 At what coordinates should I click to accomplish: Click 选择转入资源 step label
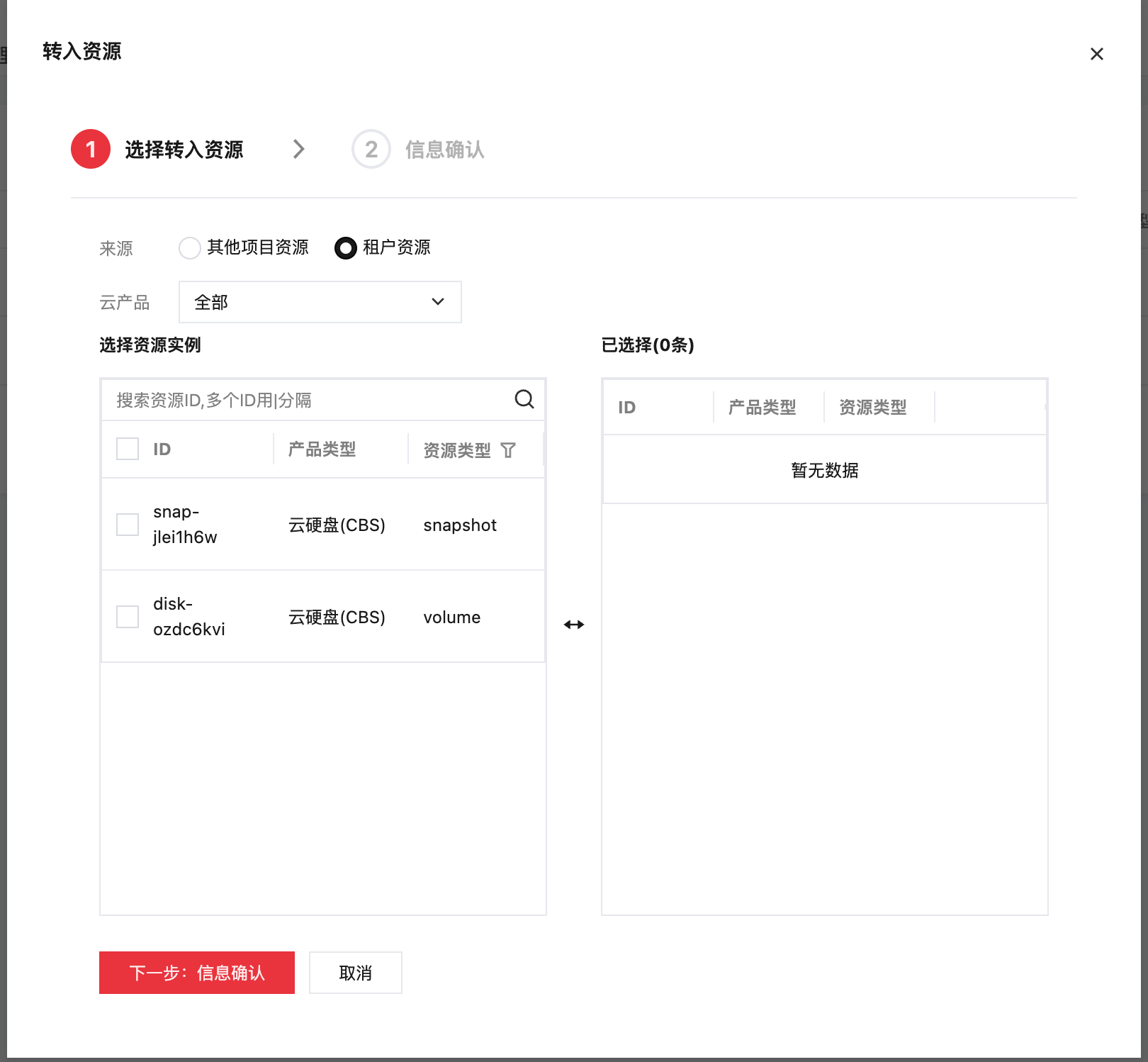184,150
